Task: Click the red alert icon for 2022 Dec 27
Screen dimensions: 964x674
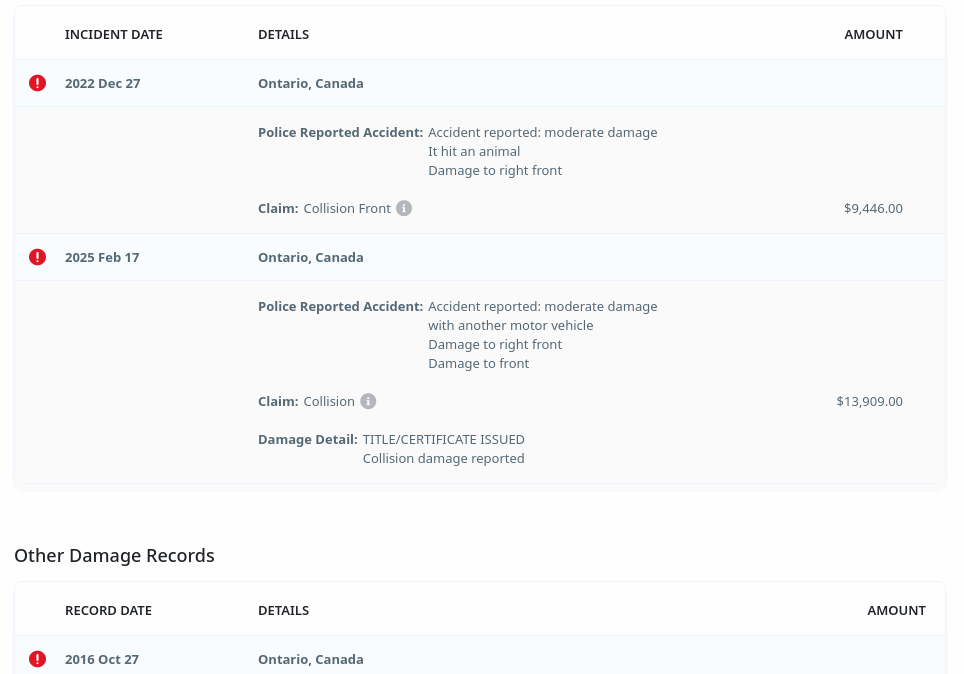Action: 38,83
